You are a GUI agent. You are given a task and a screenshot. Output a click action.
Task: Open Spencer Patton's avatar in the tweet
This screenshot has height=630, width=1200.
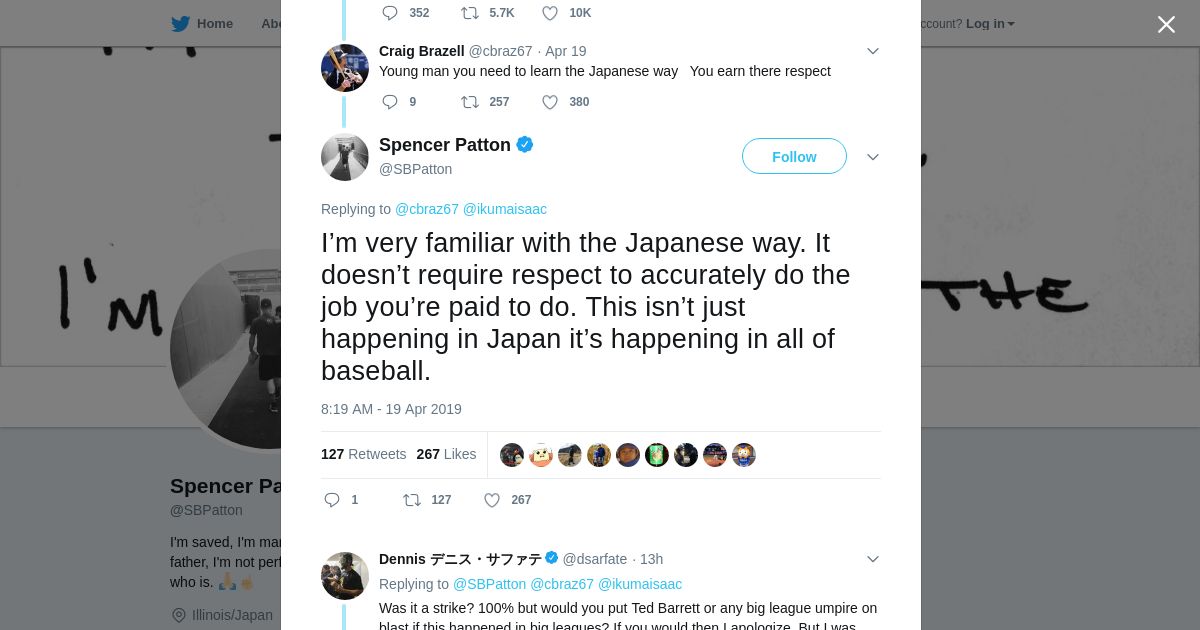click(345, 157)
